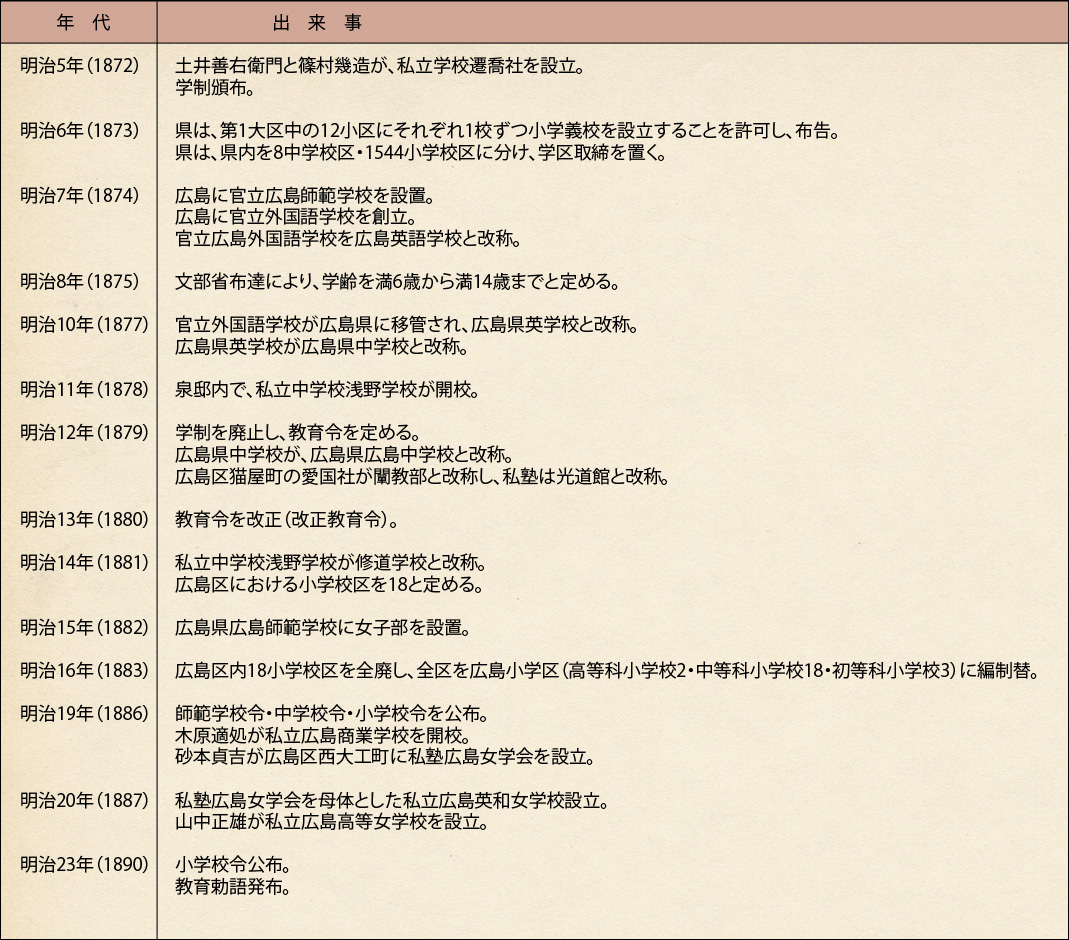This screenshot has height=940, width=1069.
Task: Click the 砂本貞吉 私塾広島女学会 line
Action: (386, 757)
